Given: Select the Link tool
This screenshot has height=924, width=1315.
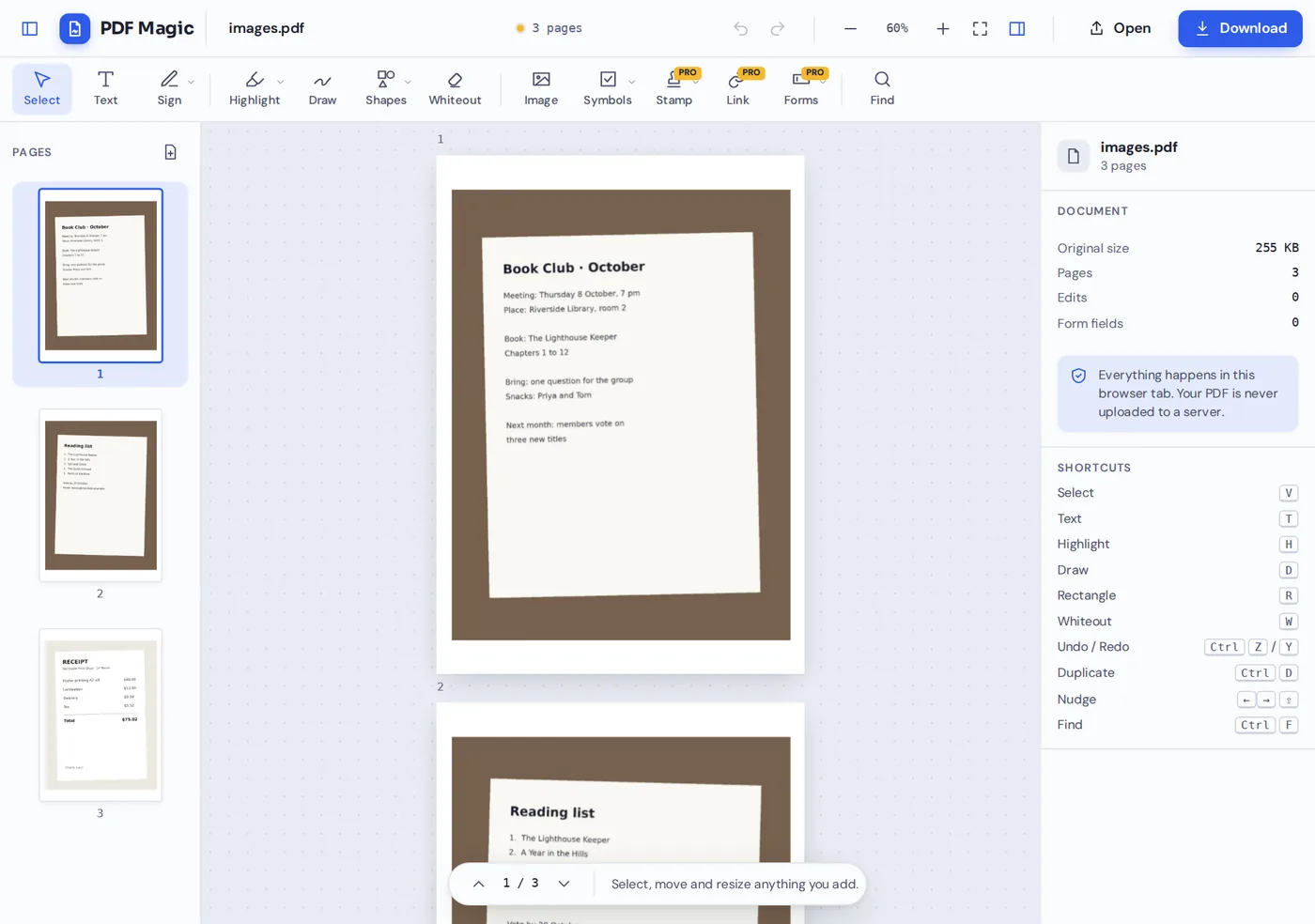Looking at the screenshot, I should pyautogui.click(x=737, y=88).
